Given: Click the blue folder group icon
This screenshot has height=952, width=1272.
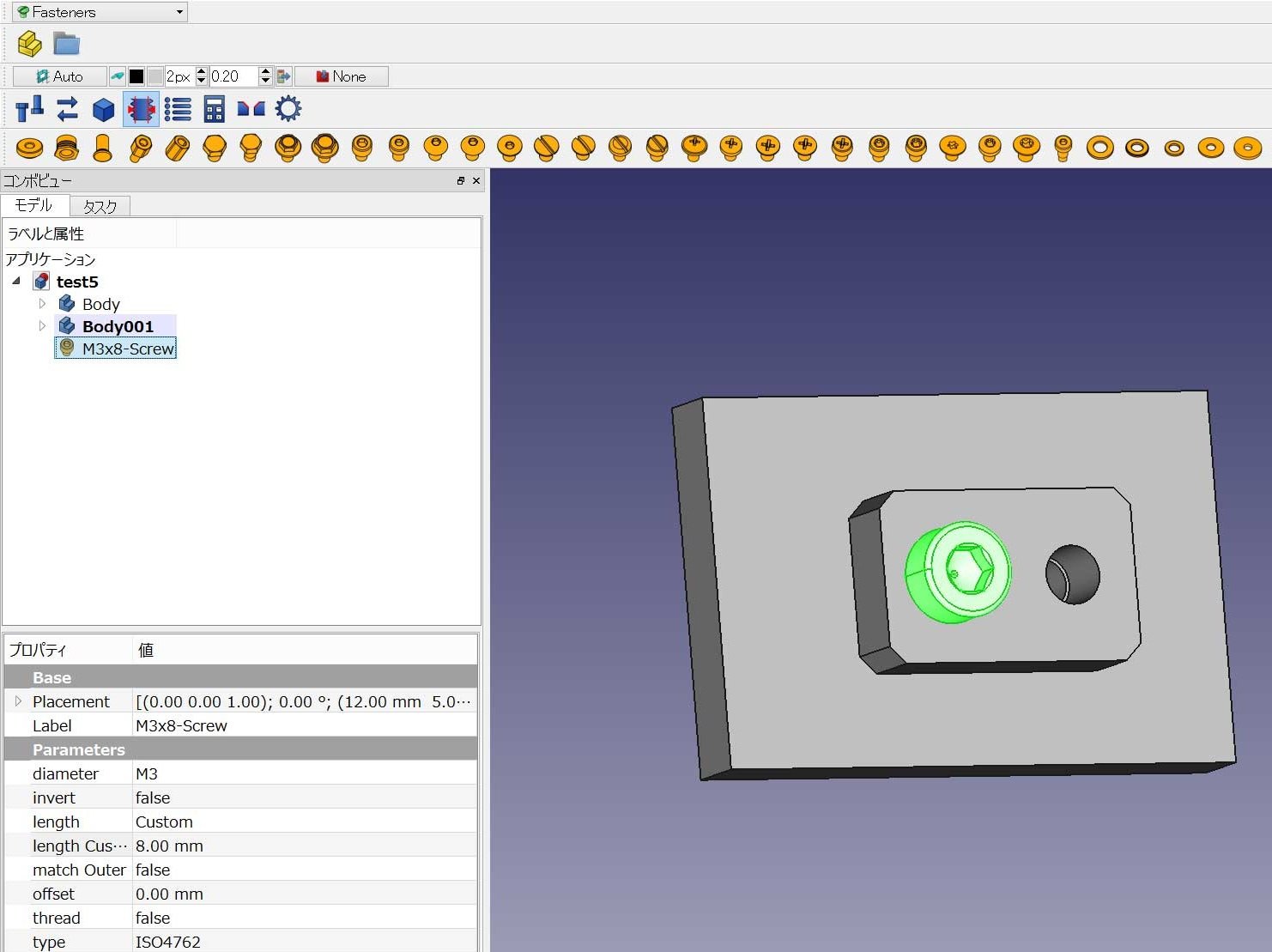Looking at the screenshot, I should pos(66,43).
